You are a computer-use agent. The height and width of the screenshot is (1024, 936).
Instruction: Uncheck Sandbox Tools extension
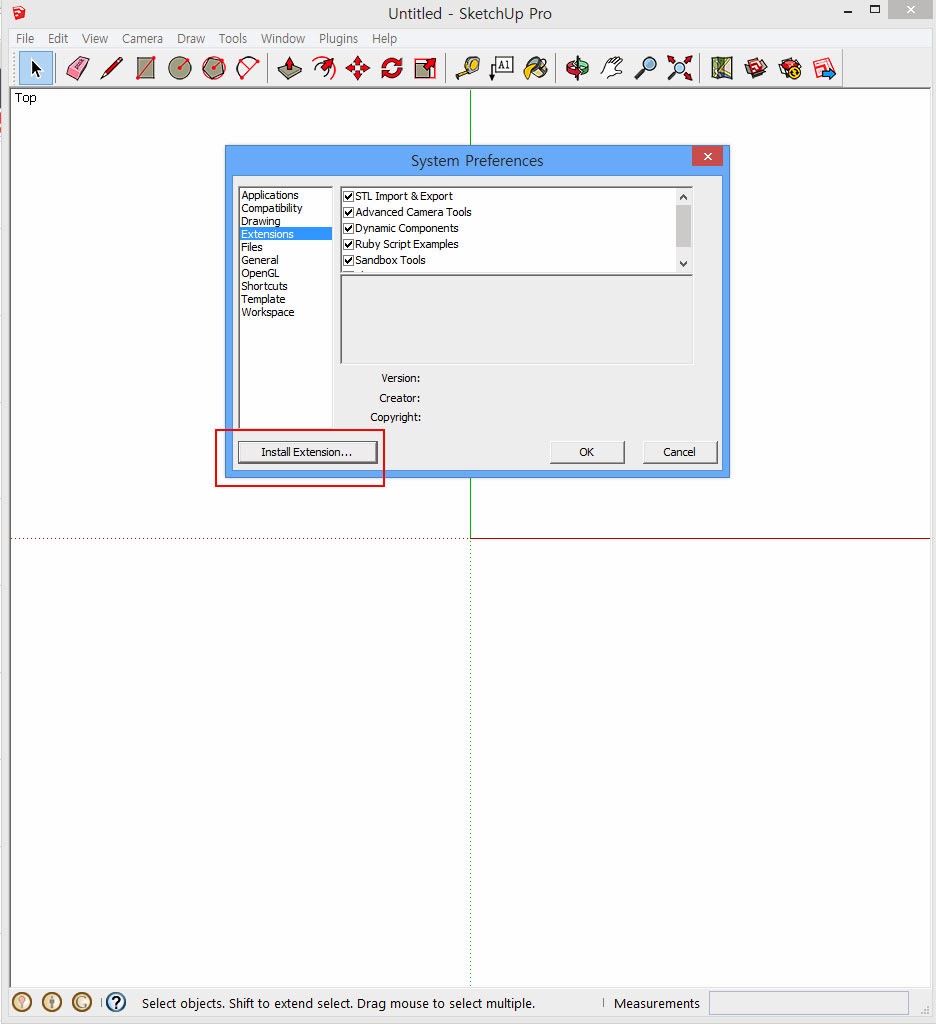pos(349,261)
